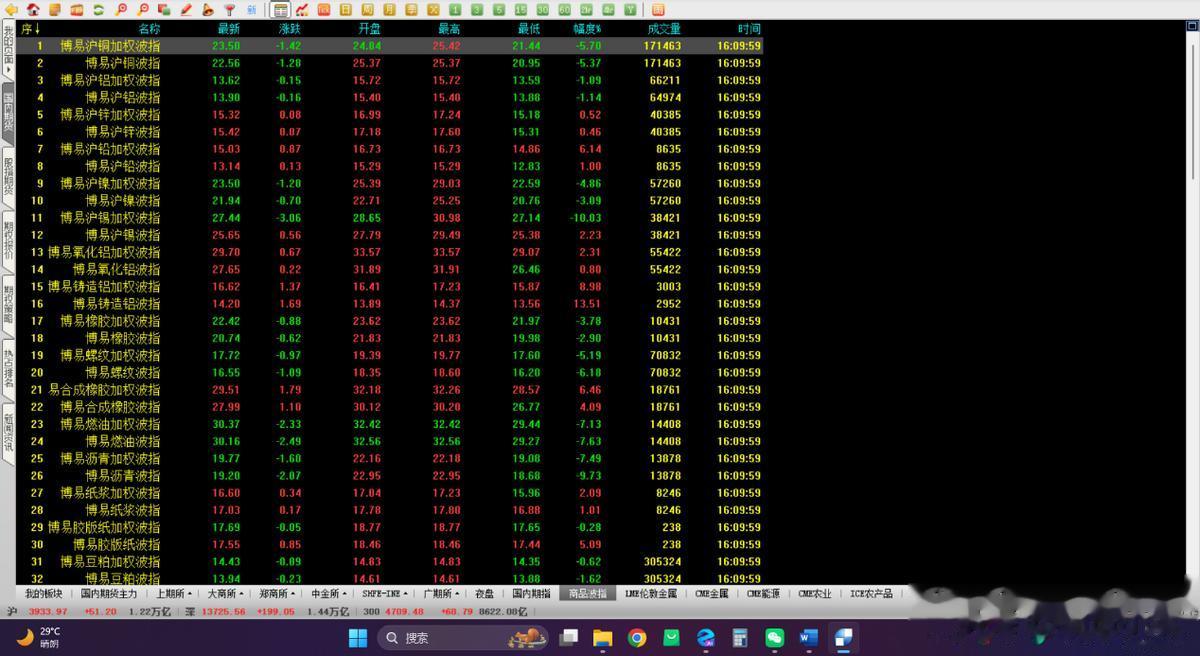Open File Explorer from the taskbar

click(x=603, y=637)
